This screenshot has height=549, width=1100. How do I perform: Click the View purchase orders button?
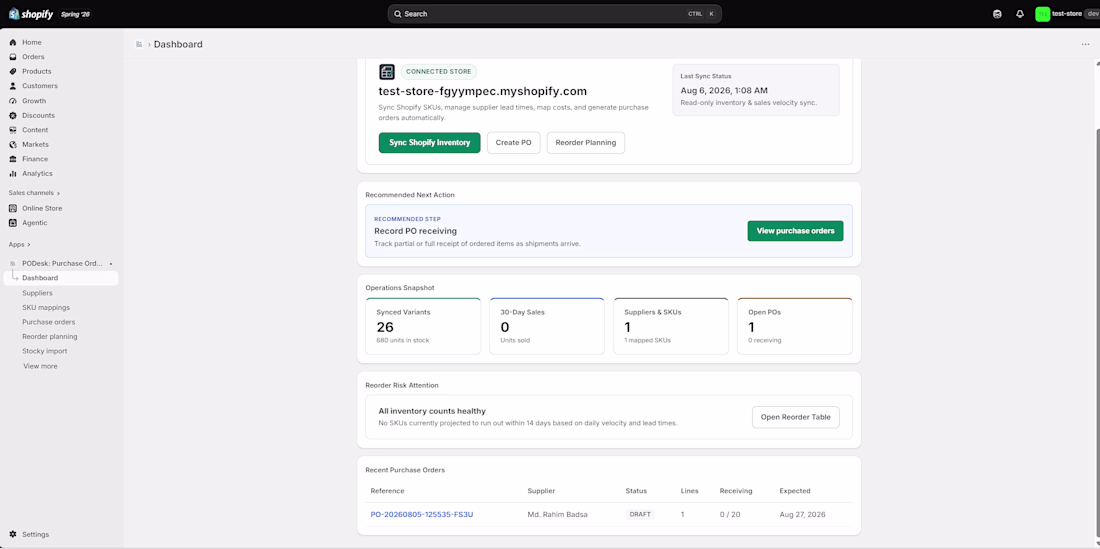click(x=796, y=231)
